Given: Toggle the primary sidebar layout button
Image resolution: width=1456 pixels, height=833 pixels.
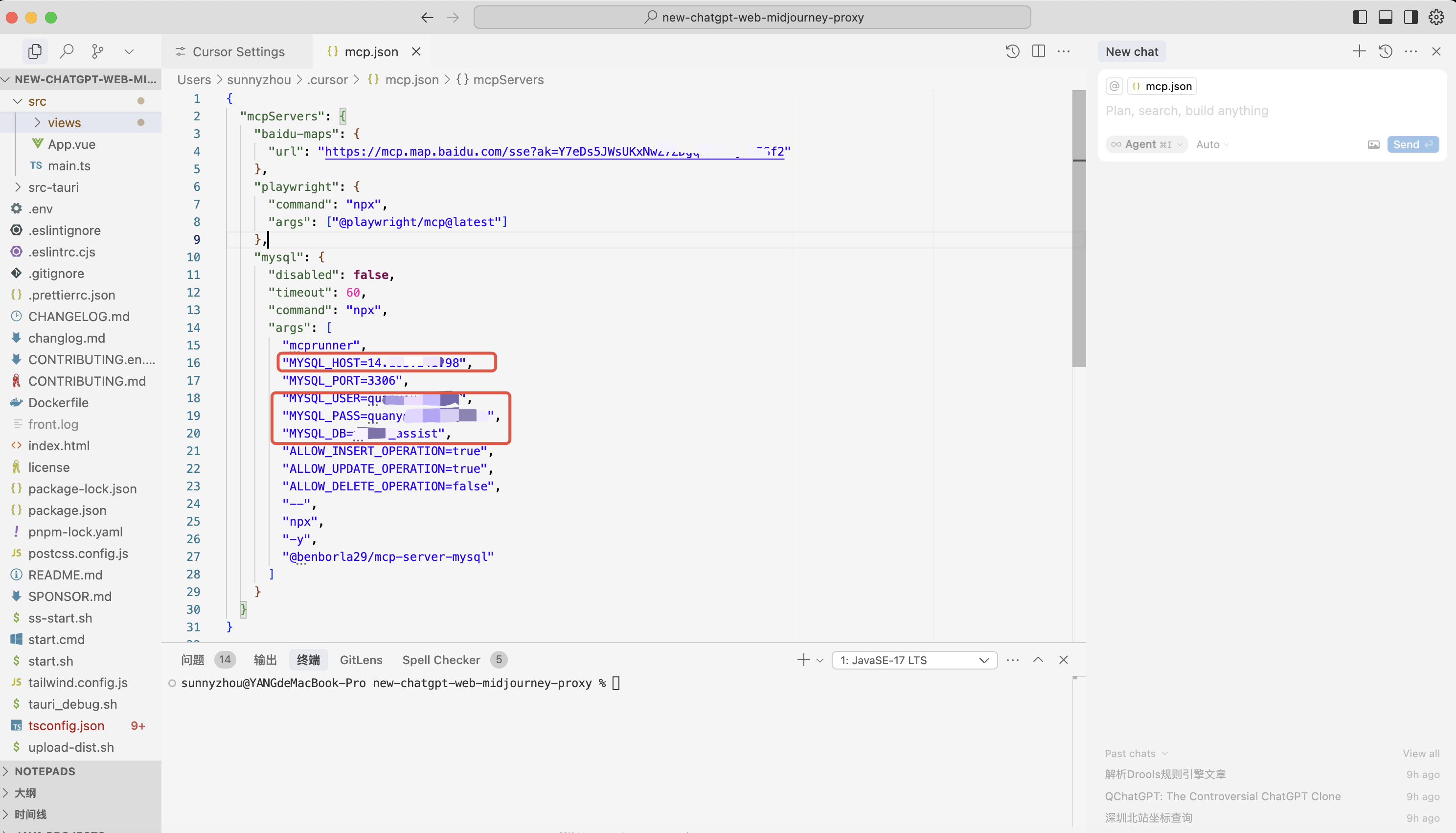Looking at the screenshot, I should pyautogui.click(x=1361, y=17).
